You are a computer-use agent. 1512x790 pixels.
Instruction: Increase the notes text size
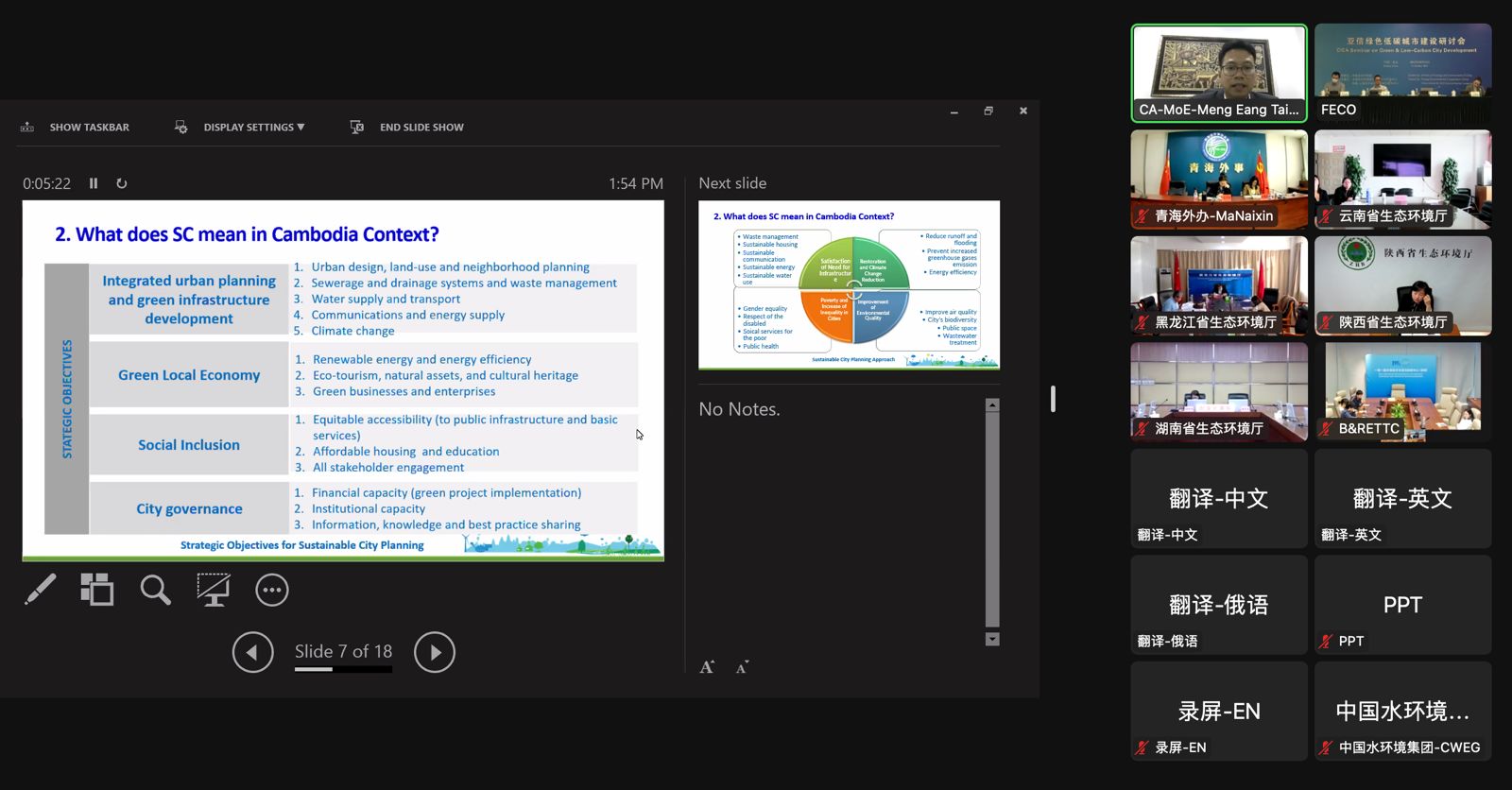click(707, 667)
